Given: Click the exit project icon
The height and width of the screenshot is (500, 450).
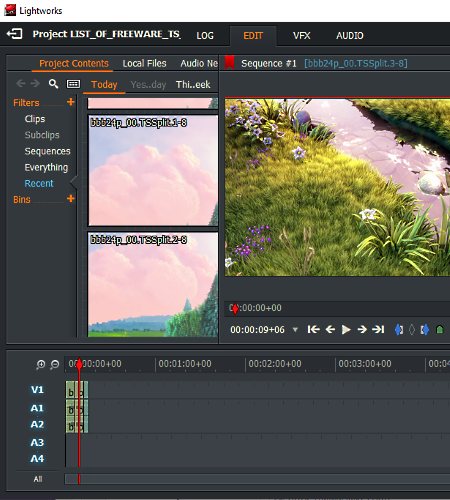Looking at the screenshot, I should pos(14,34).
